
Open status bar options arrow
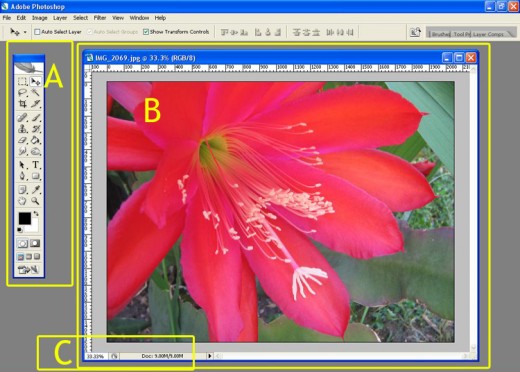coord(209,356)
